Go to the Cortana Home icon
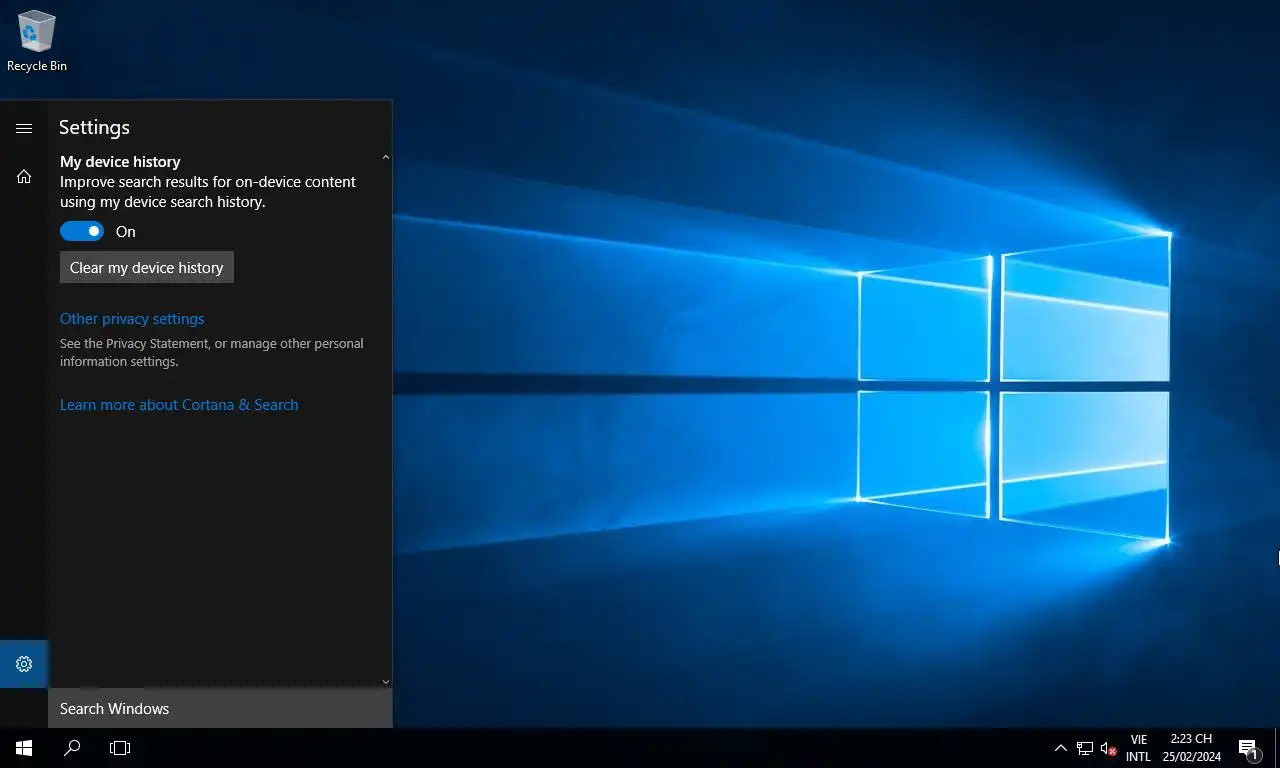 pyautogui.click(x=24, y=177)
